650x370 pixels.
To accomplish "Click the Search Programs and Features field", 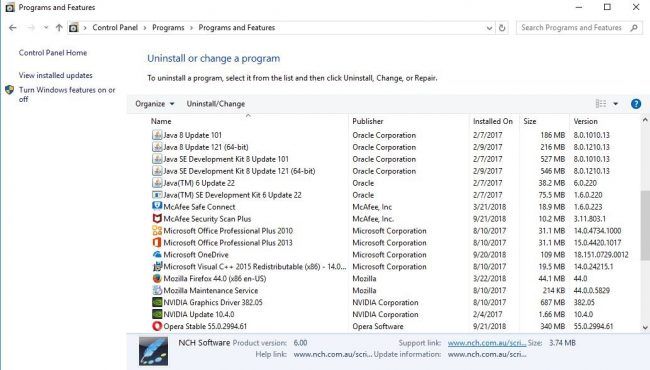I will (x=579, y=28).
